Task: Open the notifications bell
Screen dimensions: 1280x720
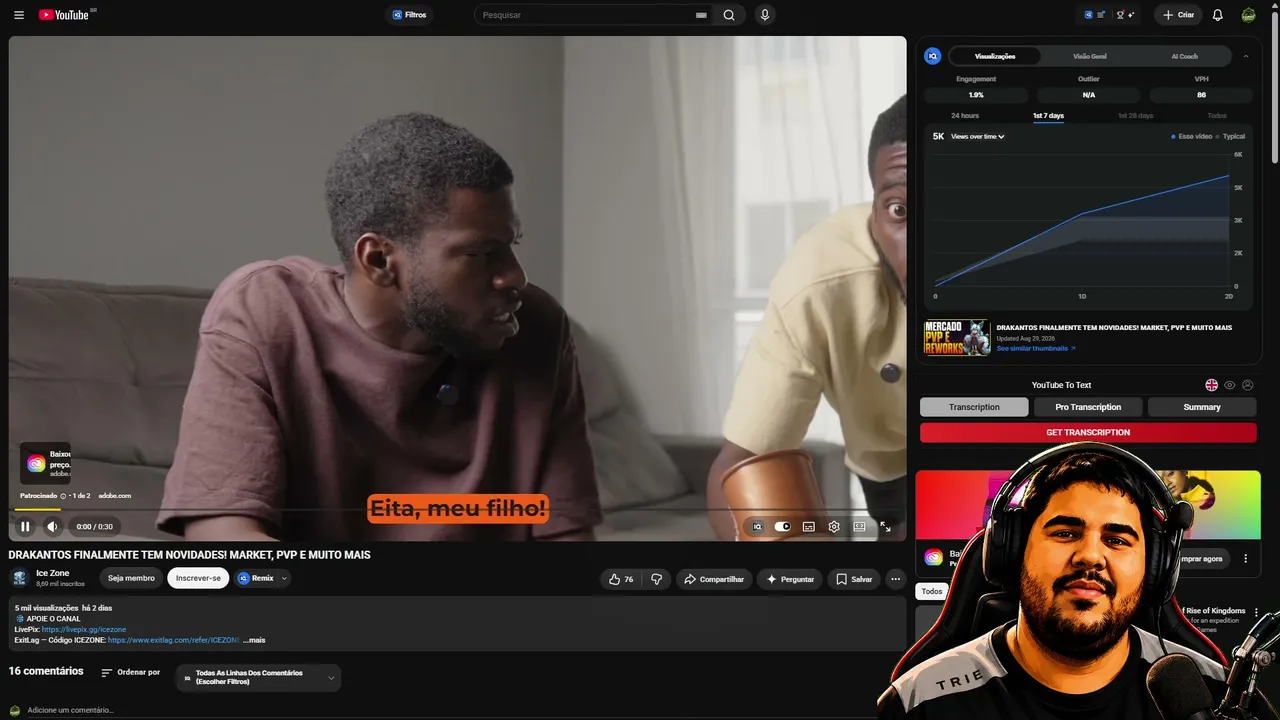Action: [x=1218, y=15]
